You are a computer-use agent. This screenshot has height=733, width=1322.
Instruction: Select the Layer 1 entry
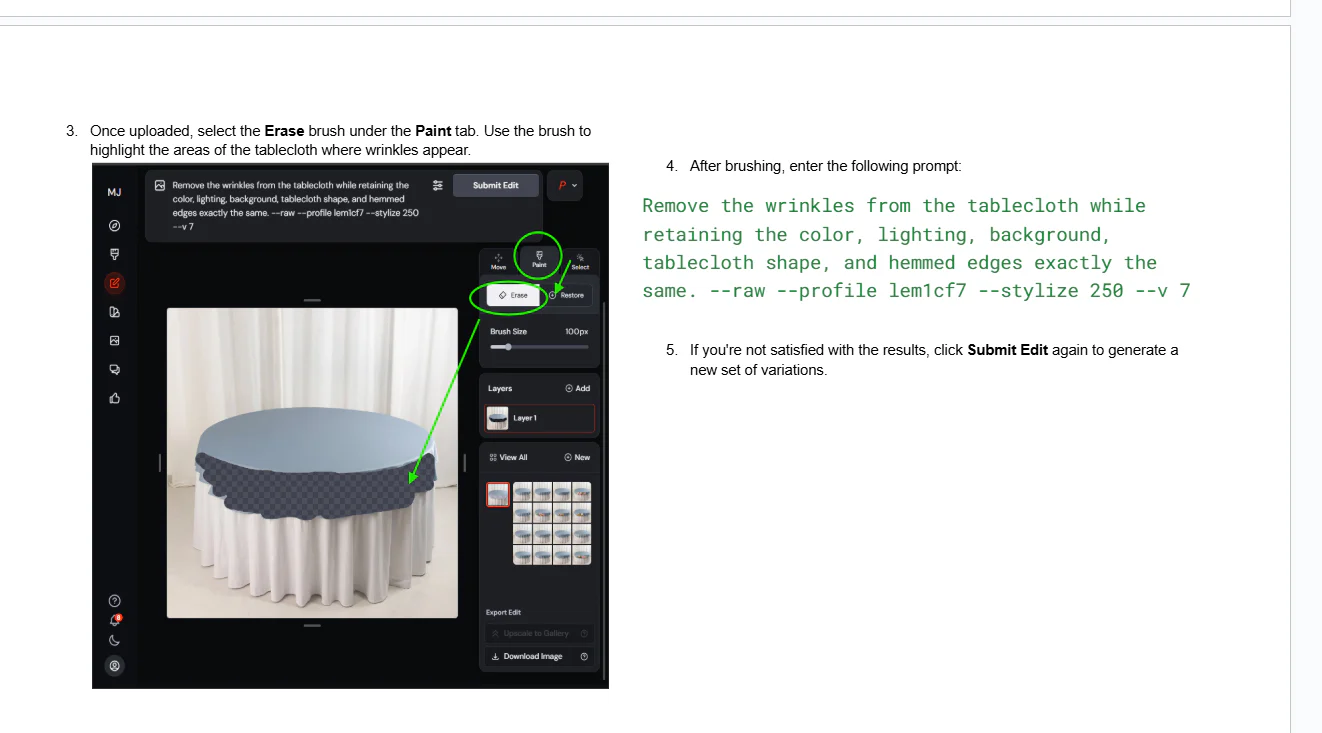click(x=539, y=418)
